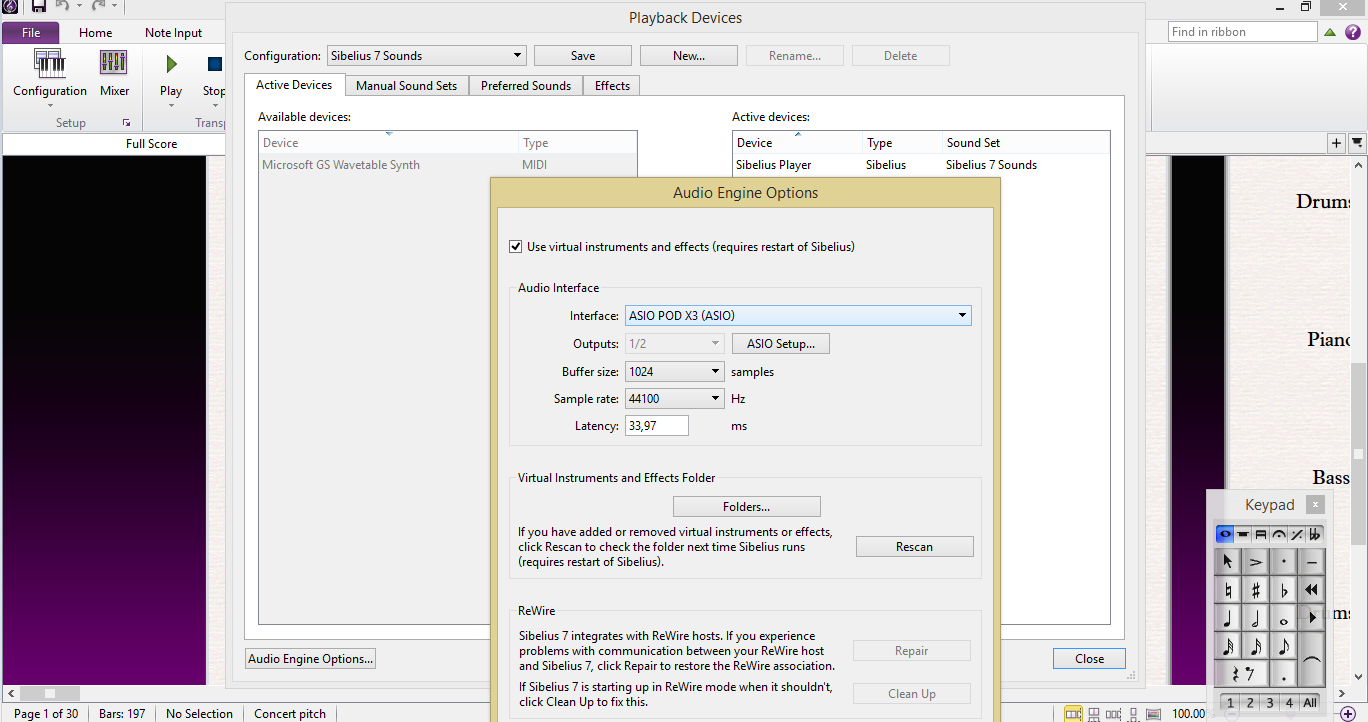Select the whole note keypad layout icon

tap(1225, 535)
